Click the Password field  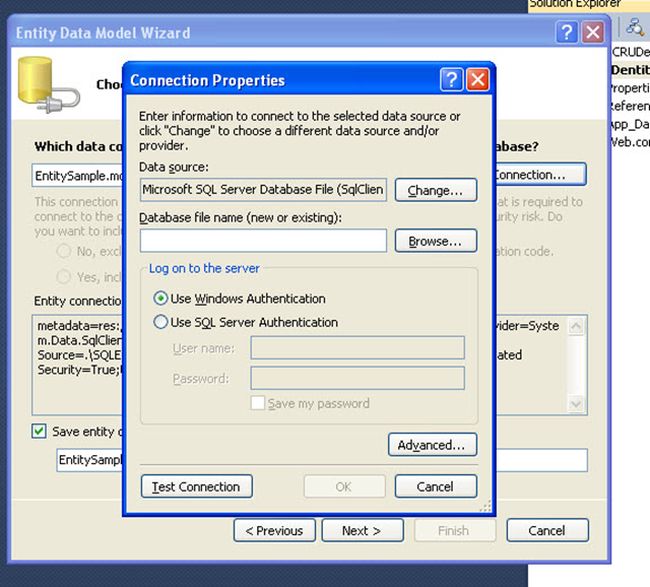pyautogui.click(x=357, y=378)
